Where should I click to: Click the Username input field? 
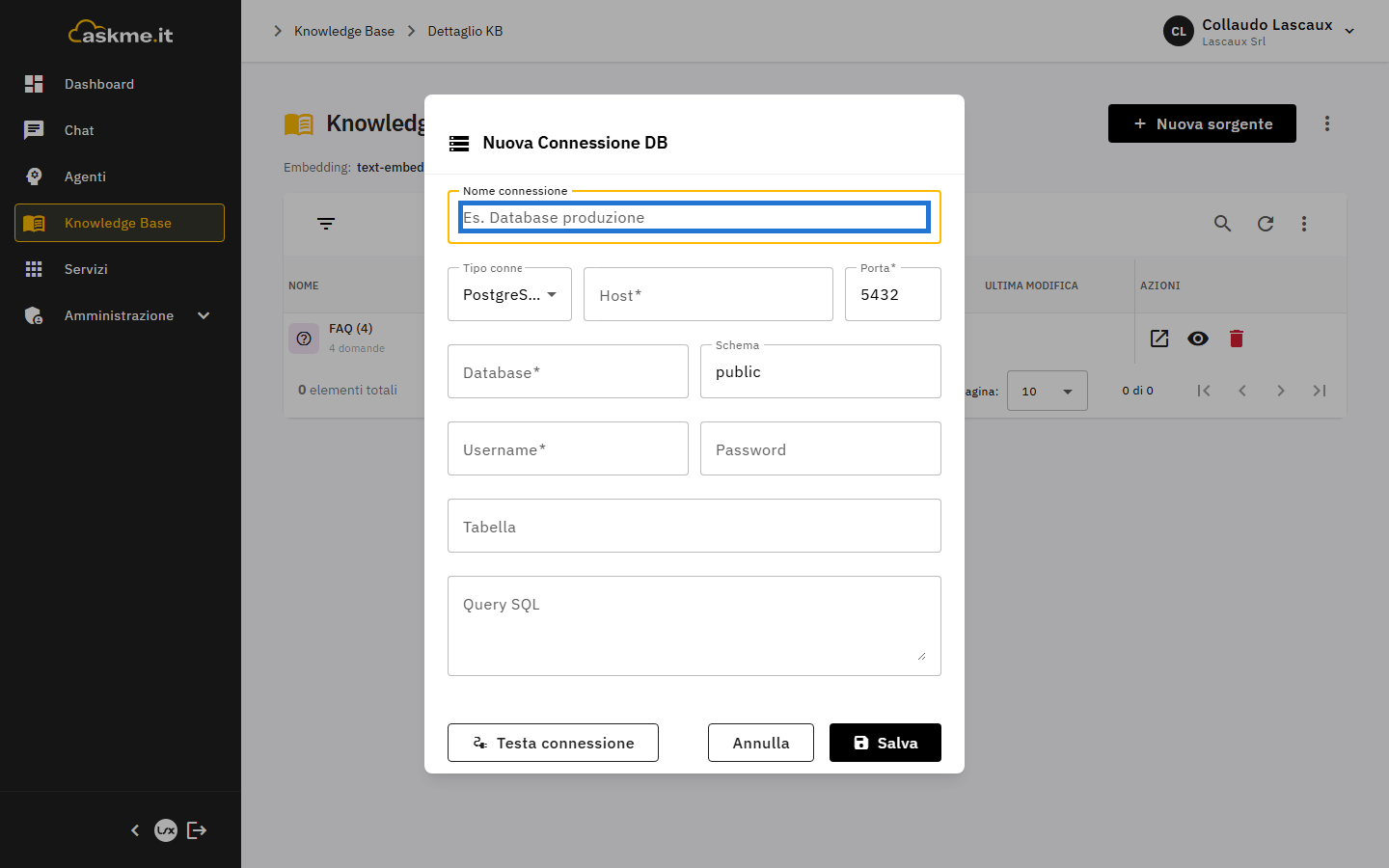[568, 448]
